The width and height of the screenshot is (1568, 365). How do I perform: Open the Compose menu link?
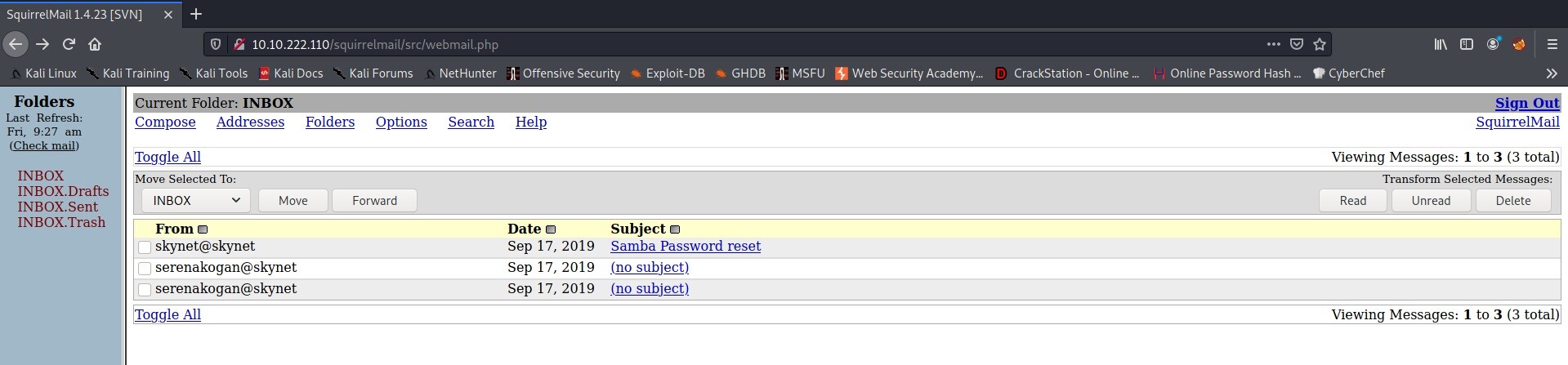pos(165,122)
